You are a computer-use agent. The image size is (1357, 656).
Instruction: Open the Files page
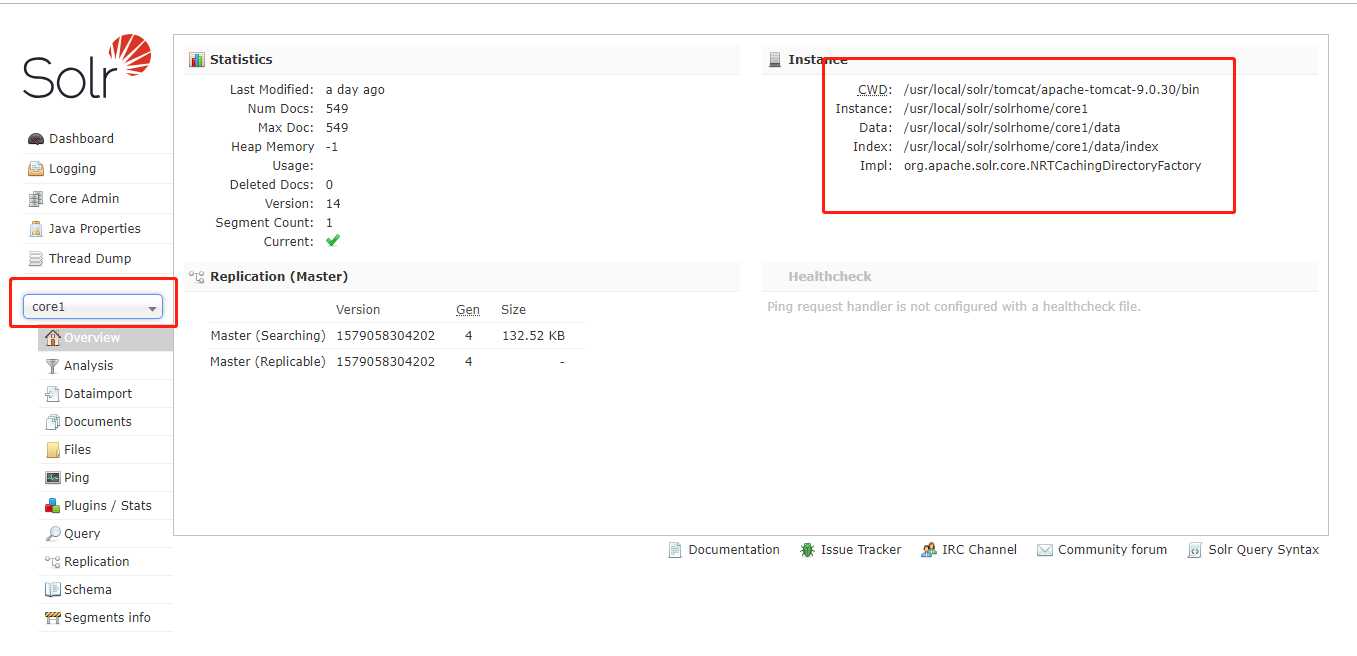(78, 450)
